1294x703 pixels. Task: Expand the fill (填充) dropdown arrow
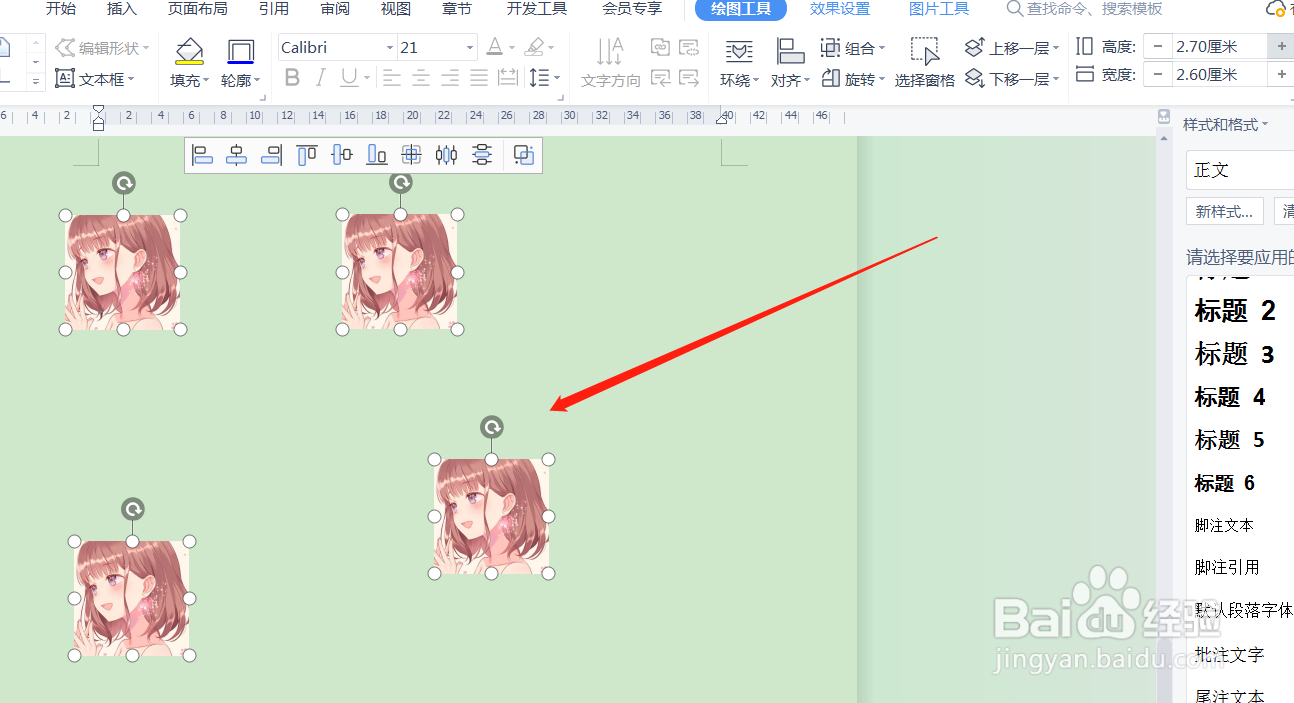pyautogui.click(x=206, y=81)
